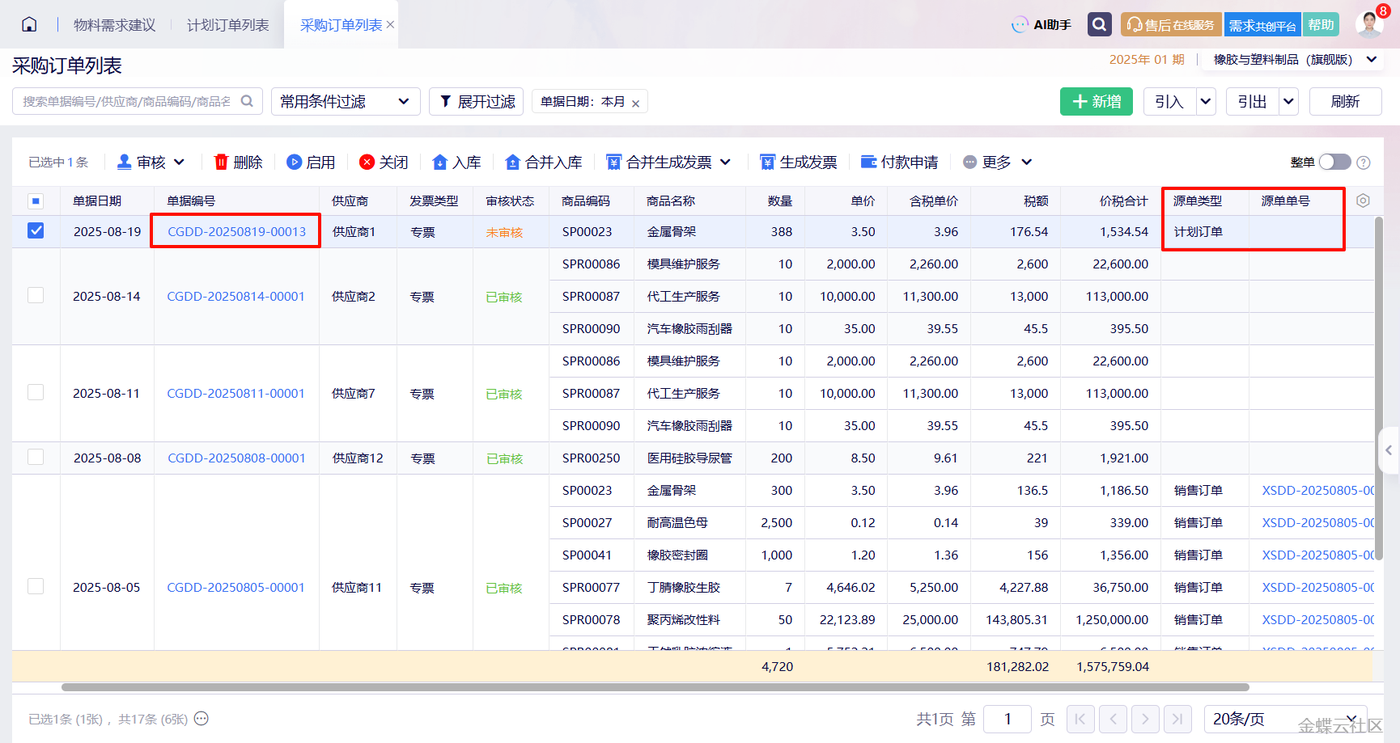The image size is (1400, 743).
Task: Open the 帮助 help button
Action: point(1321,25)
